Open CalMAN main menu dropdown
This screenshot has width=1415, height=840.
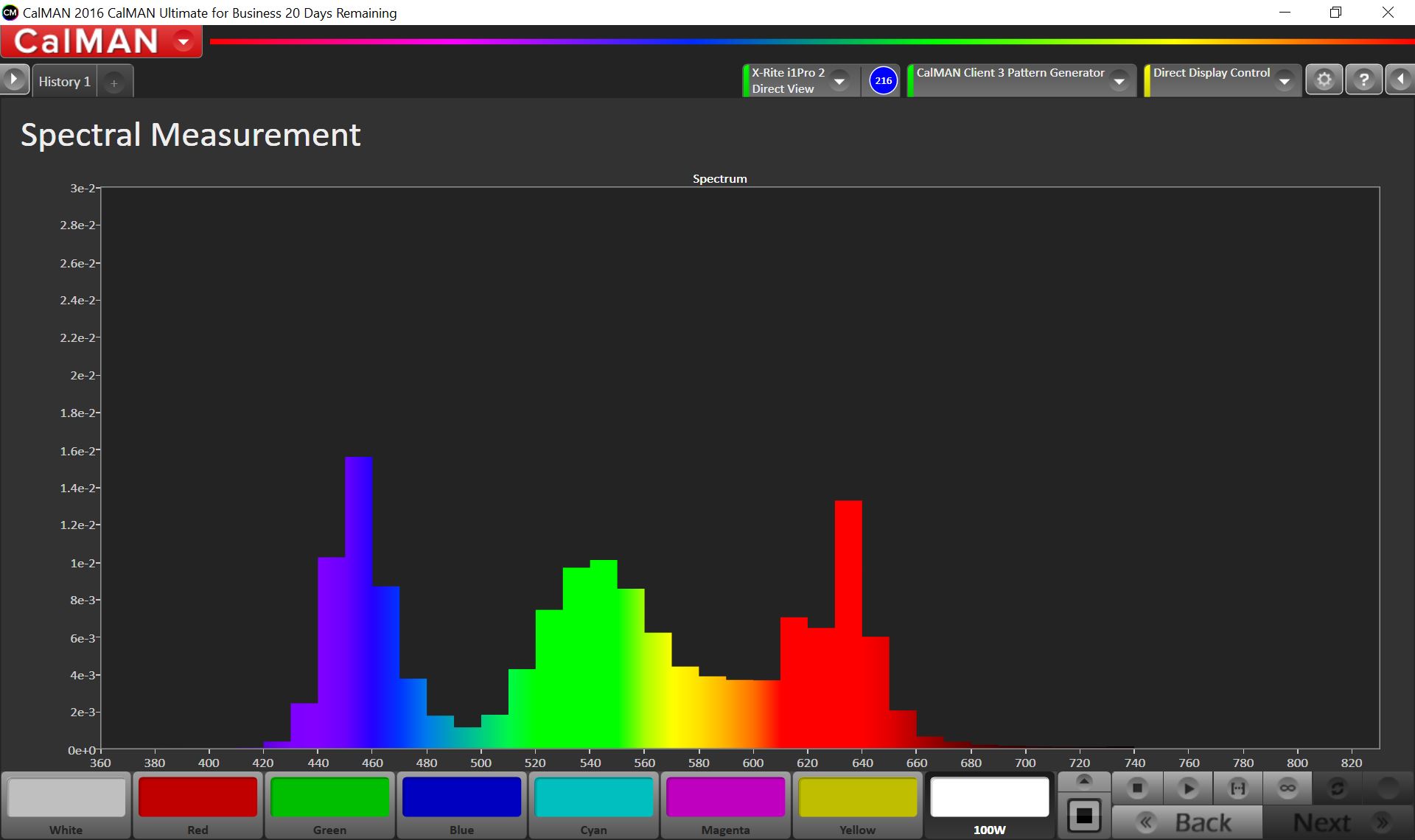[184, 41]
